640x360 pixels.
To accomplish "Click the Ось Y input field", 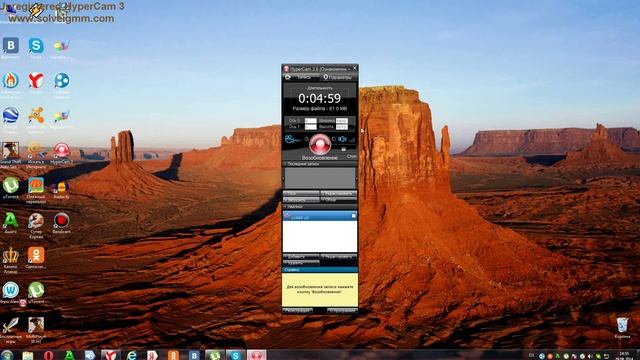I will 311,127.
